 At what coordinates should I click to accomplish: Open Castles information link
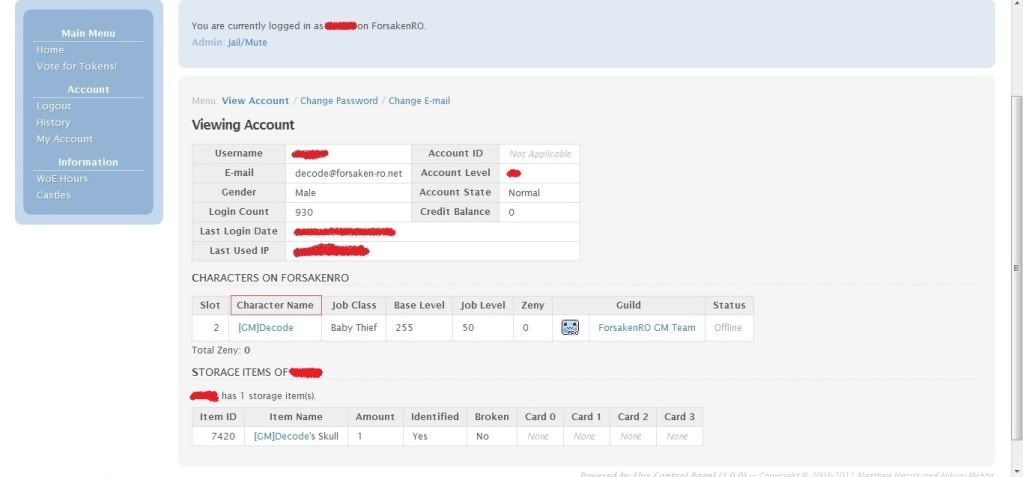pyautogui.click(x=53, y=194)
